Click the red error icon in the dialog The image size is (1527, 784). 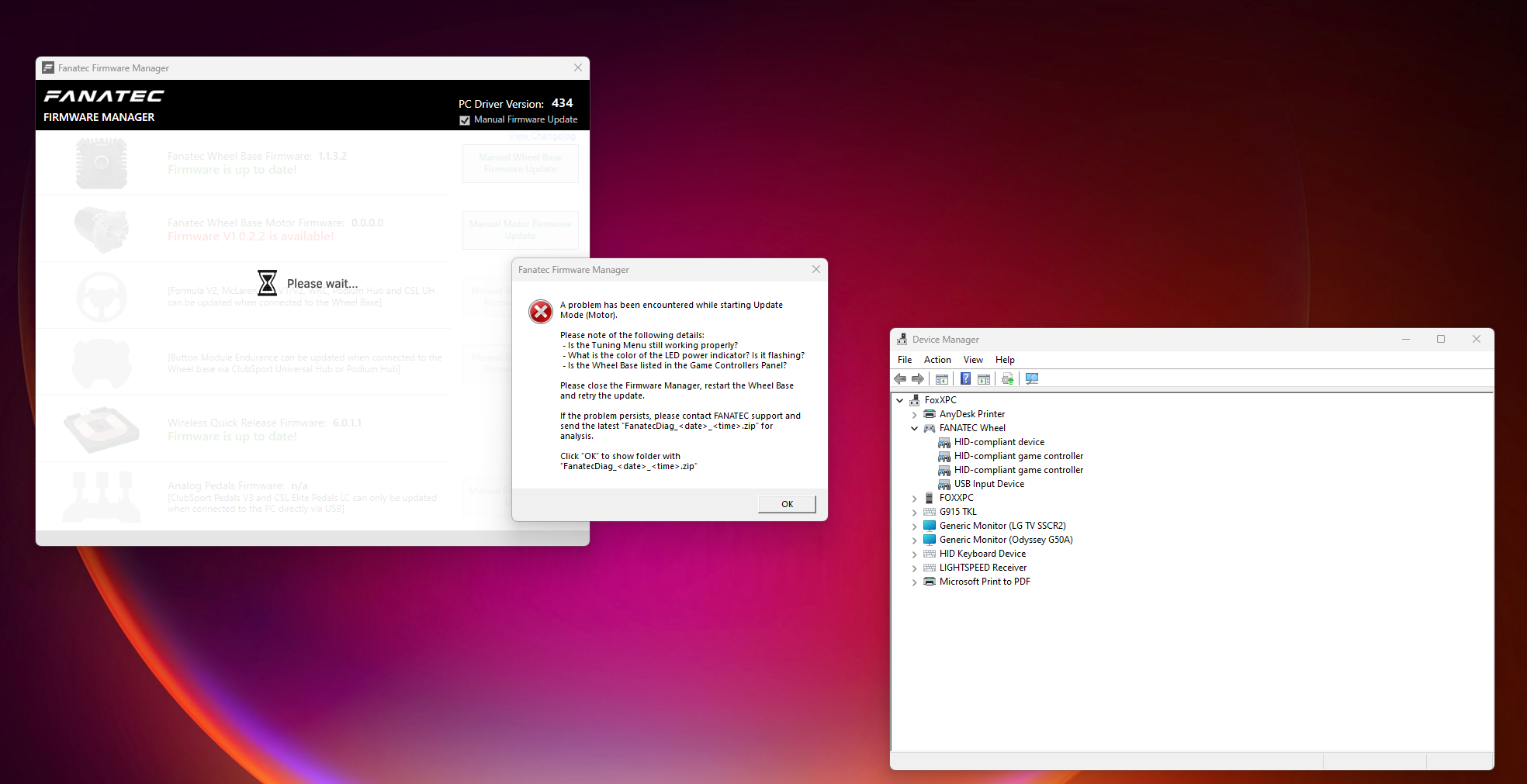[541, 312]
